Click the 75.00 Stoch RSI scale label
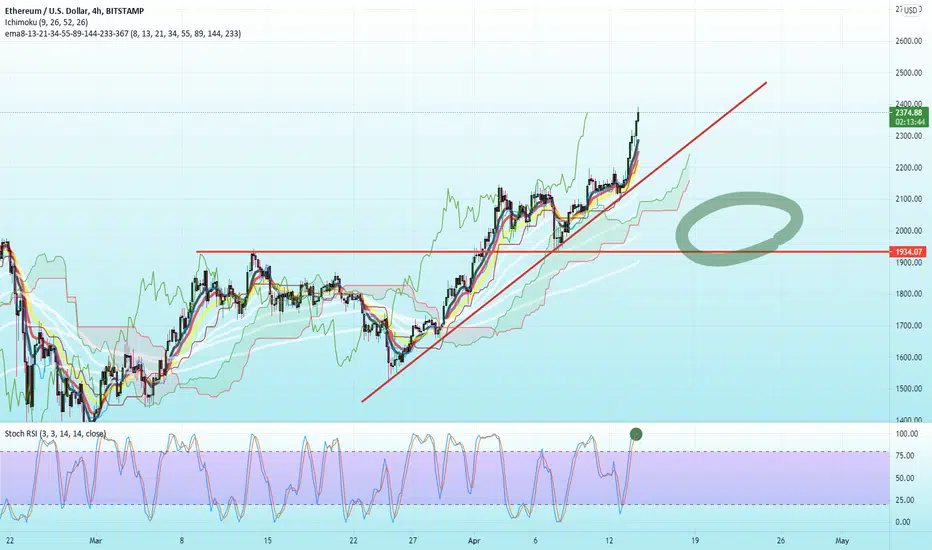 905,456
